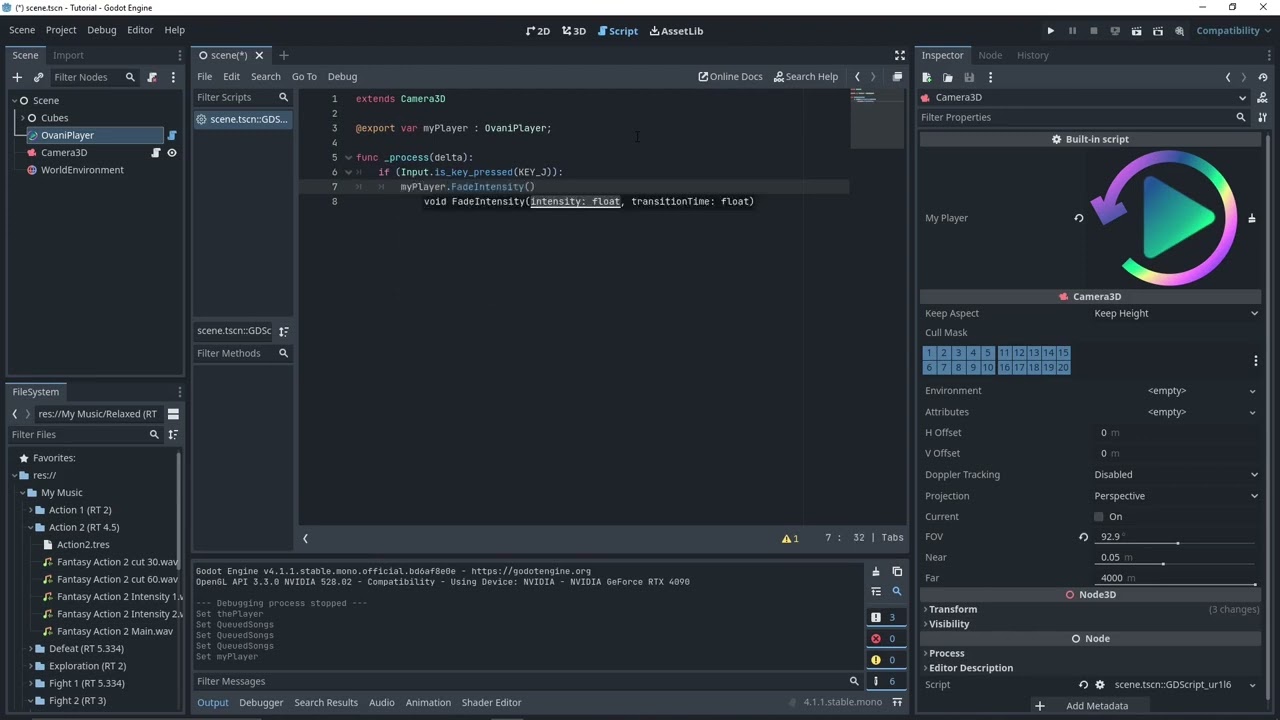1280x720 pixels.
Task: Toggle the scripts panel
Action: 305,538
